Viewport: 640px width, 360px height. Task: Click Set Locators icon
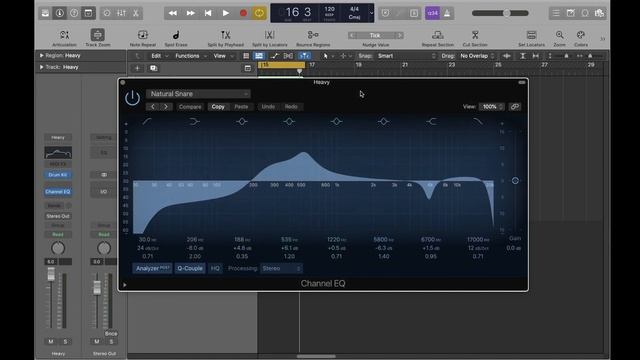(531, 35)
